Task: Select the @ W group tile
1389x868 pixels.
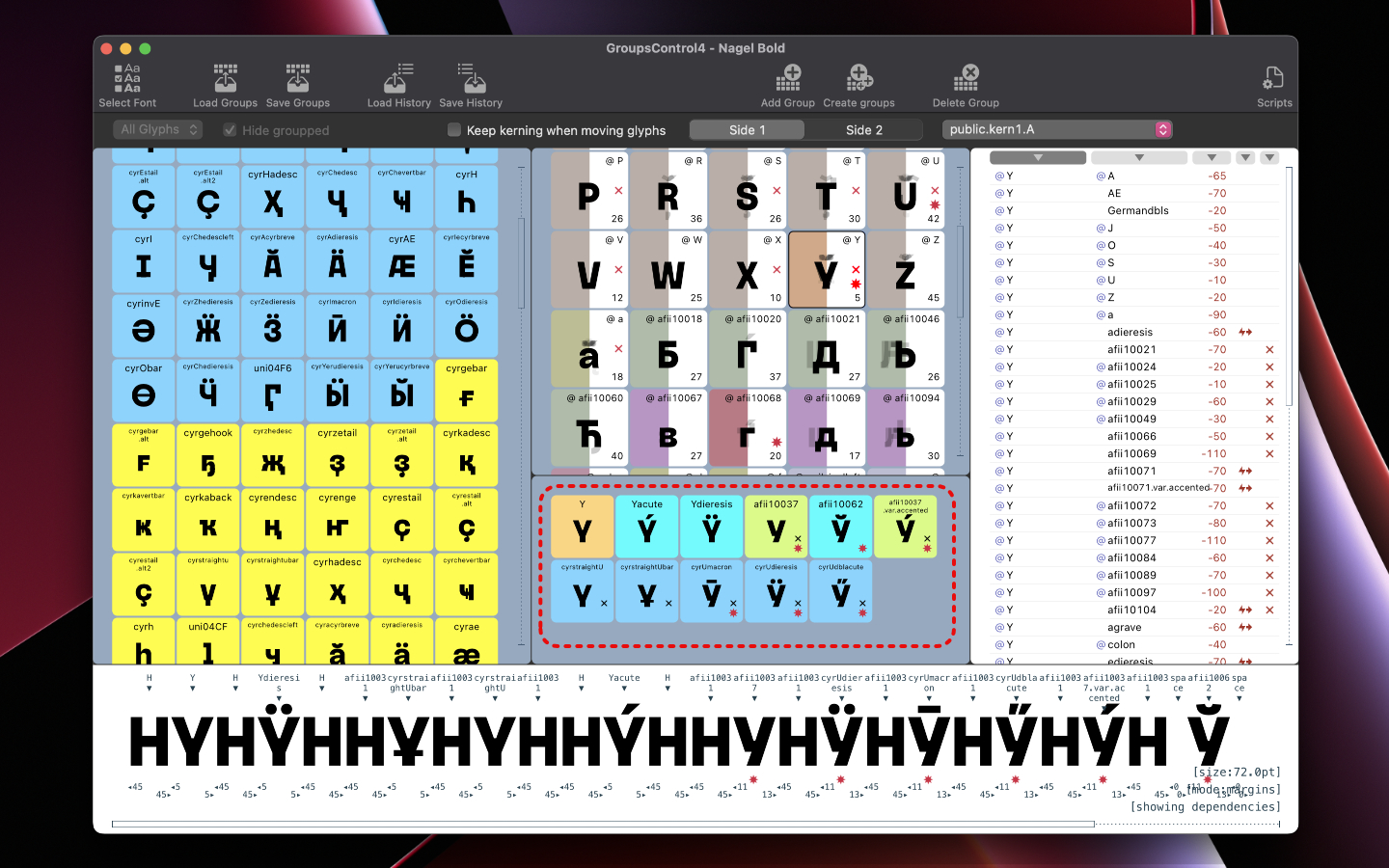Action: (667, 269)
